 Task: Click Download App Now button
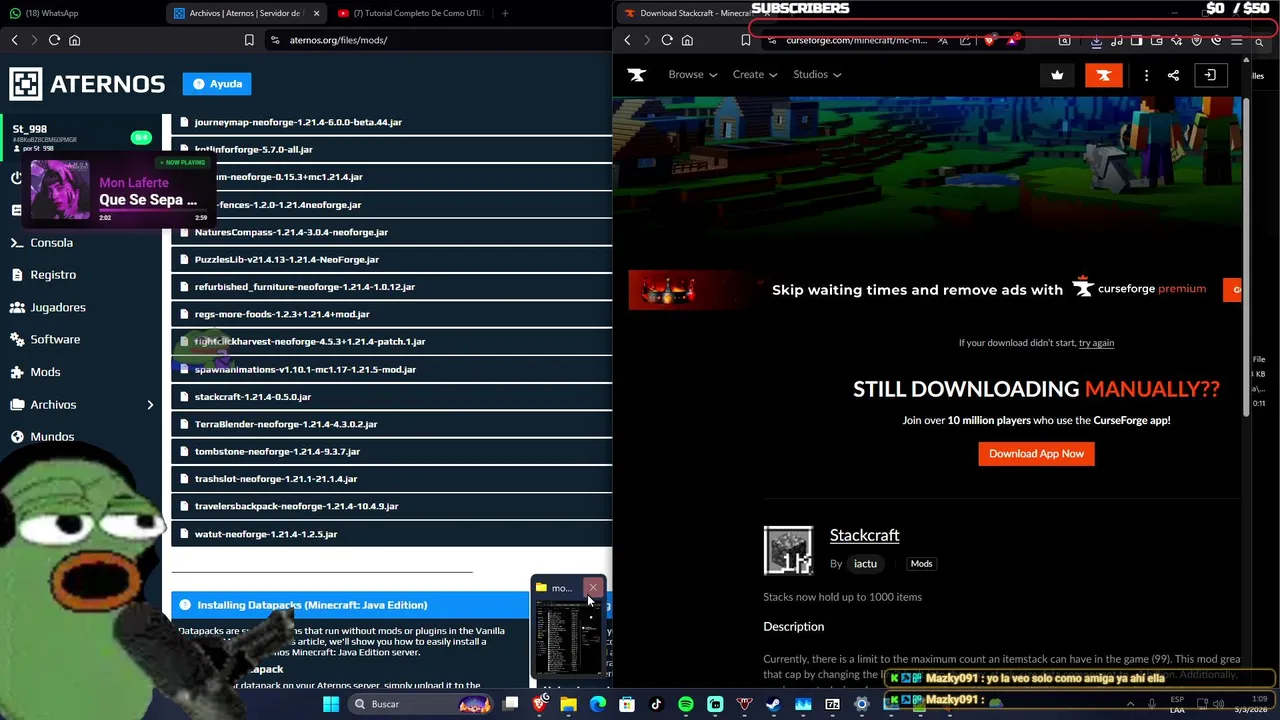(x=1036, y=454)
